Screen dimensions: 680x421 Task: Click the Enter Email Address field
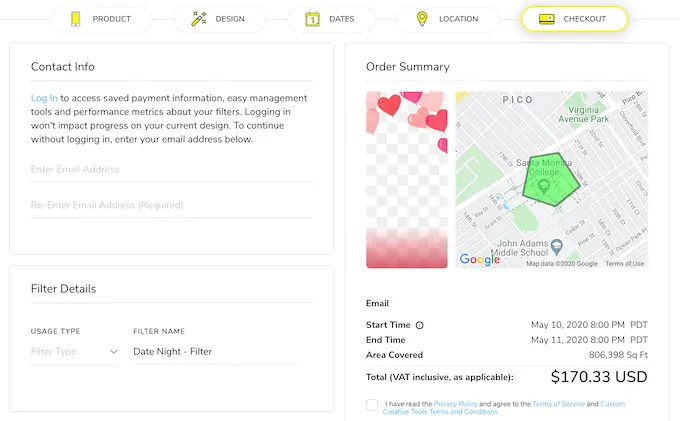(x=171, y=170)
